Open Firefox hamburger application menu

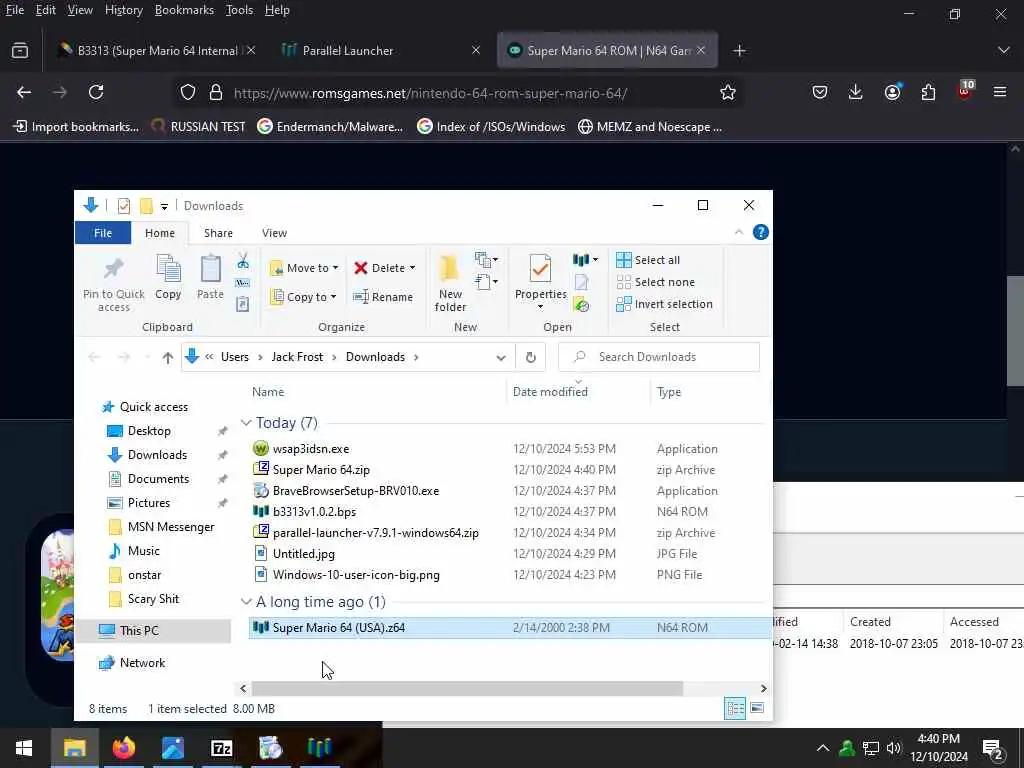point(1000,92)
